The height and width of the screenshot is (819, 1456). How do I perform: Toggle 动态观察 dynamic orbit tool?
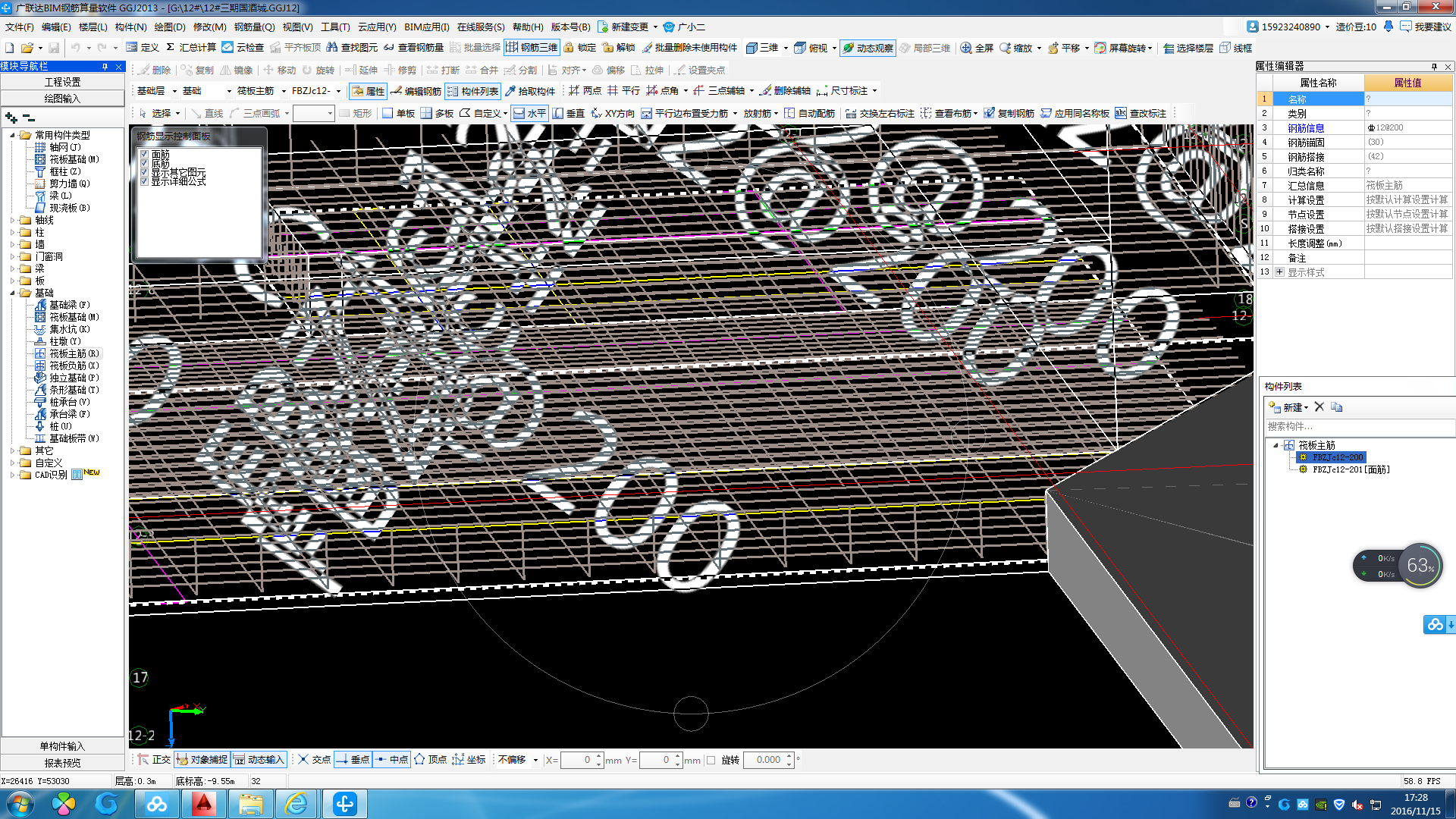[868, 47]
